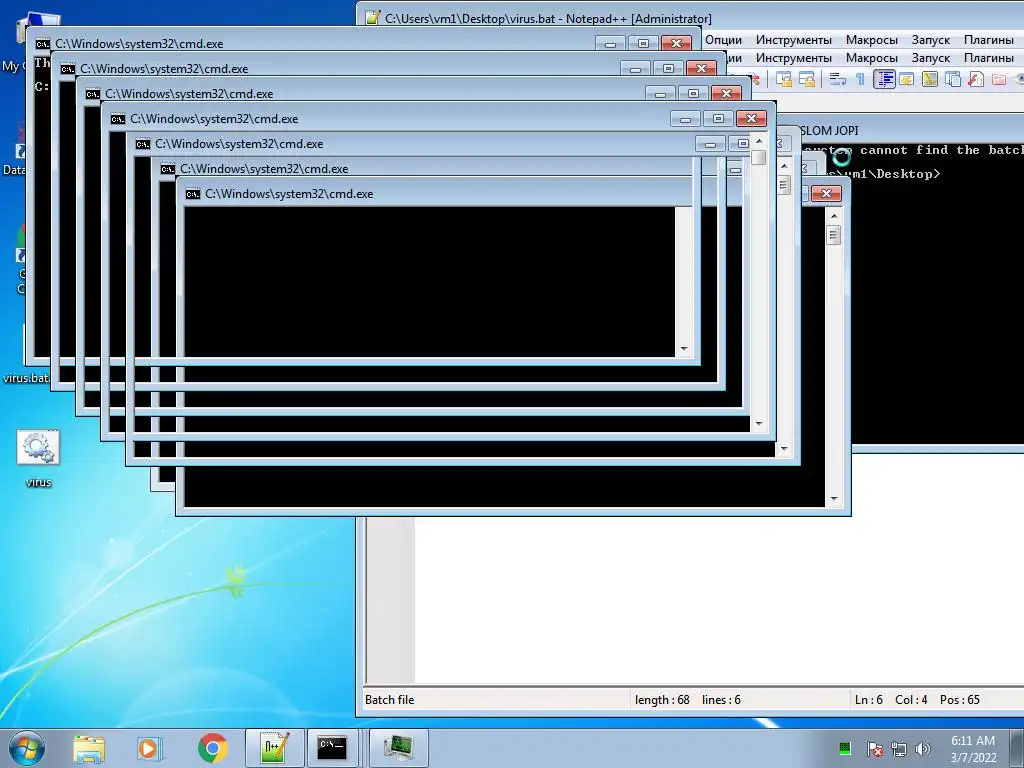The height and width of the screenshot is (768, 1024).
Task: Open Action Center flag in system tray
Action: (x=874, y=748)
